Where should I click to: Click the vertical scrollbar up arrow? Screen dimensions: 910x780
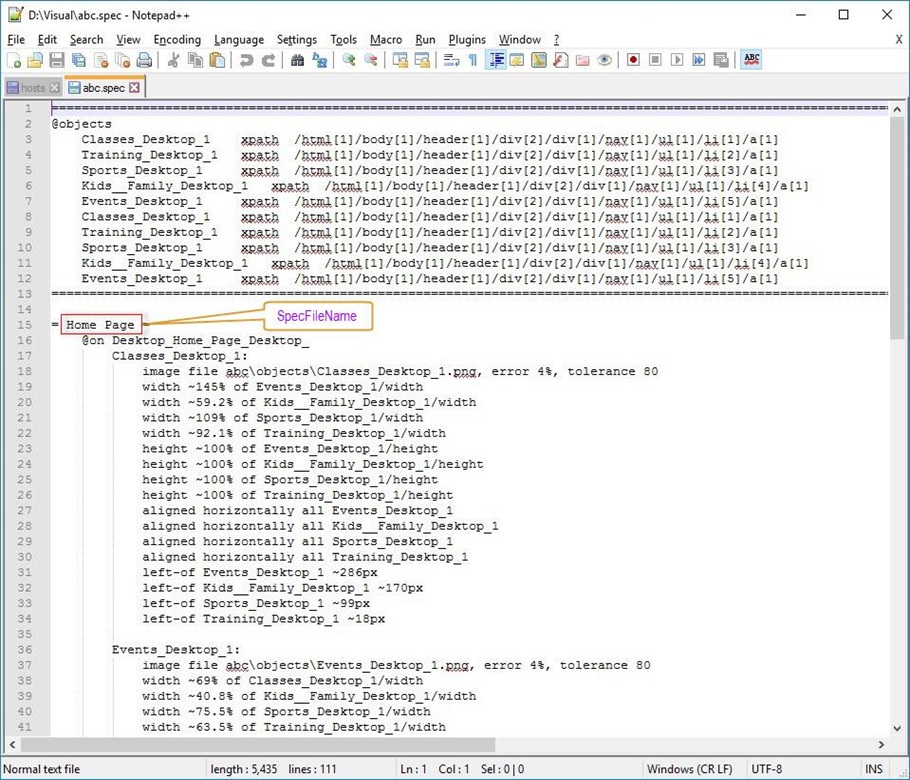[897, 109]
